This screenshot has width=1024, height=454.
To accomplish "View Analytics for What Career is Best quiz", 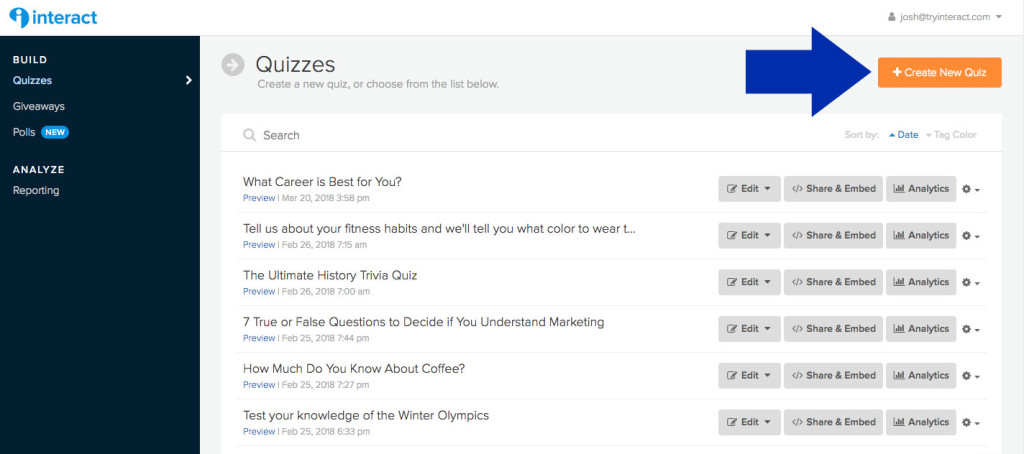I will (921, 189).
